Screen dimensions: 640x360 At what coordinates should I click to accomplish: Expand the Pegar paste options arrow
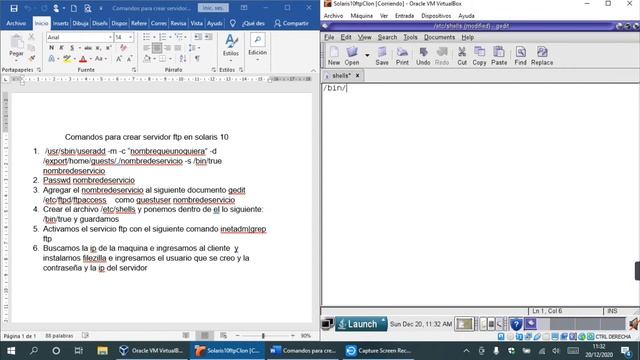16,60
